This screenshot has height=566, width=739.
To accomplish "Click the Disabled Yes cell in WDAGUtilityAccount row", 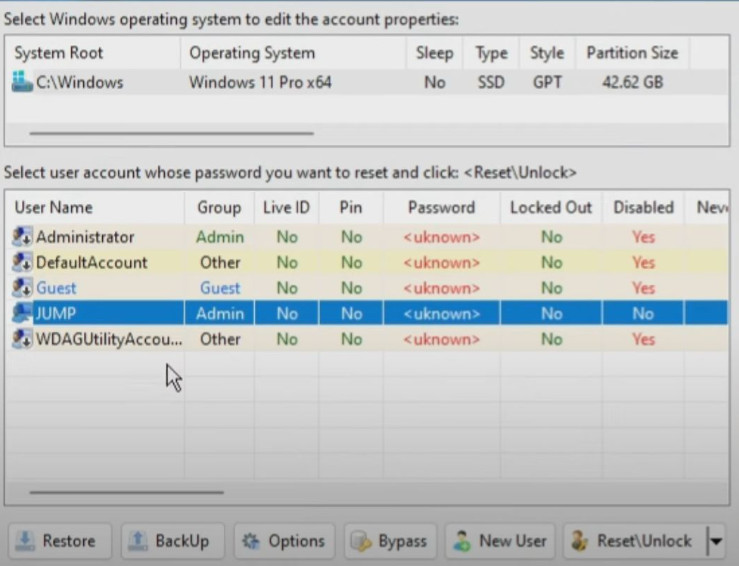I will coord(643,339).
